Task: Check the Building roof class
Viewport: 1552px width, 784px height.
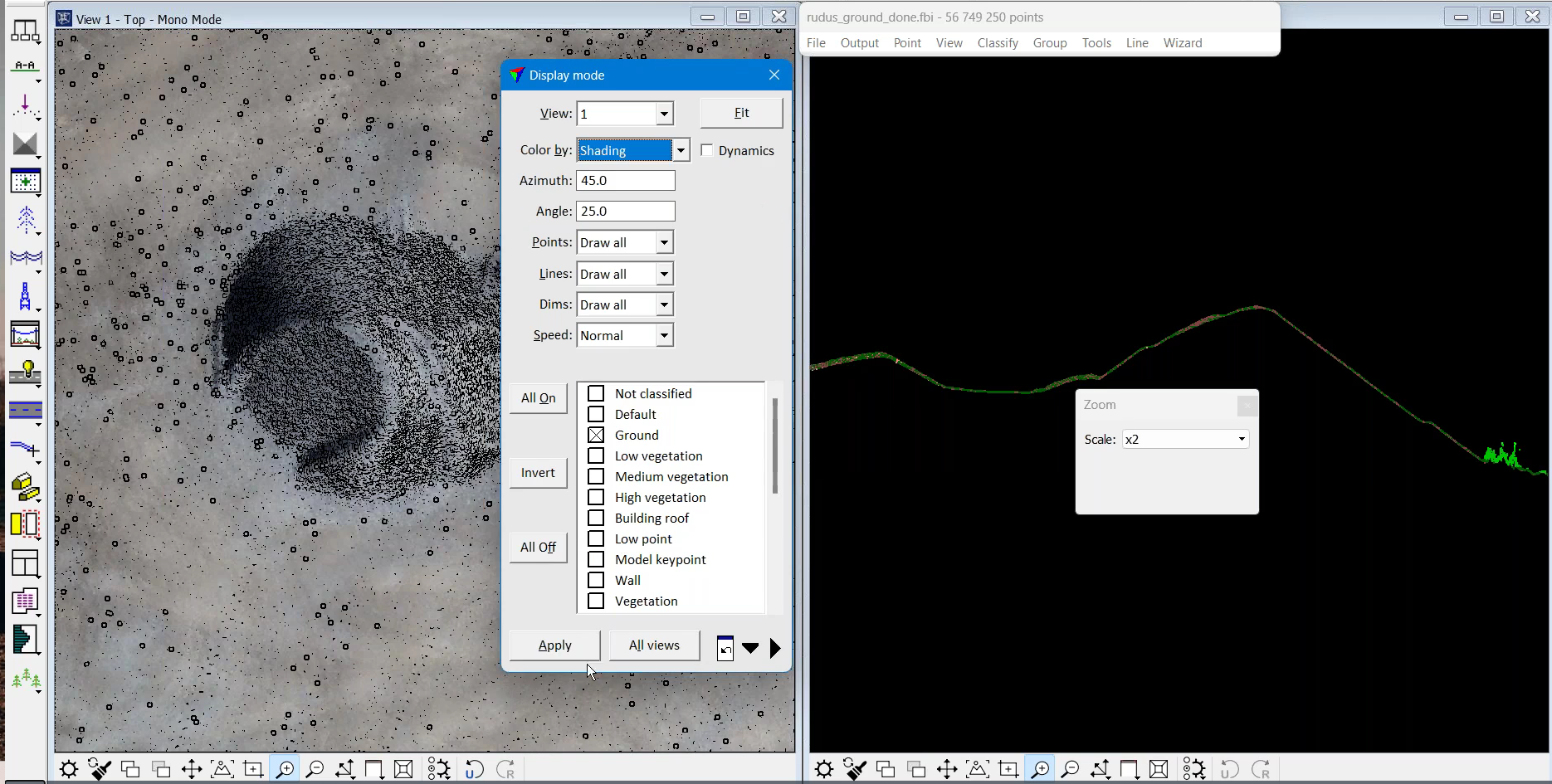Action: [x=596, y=518]
